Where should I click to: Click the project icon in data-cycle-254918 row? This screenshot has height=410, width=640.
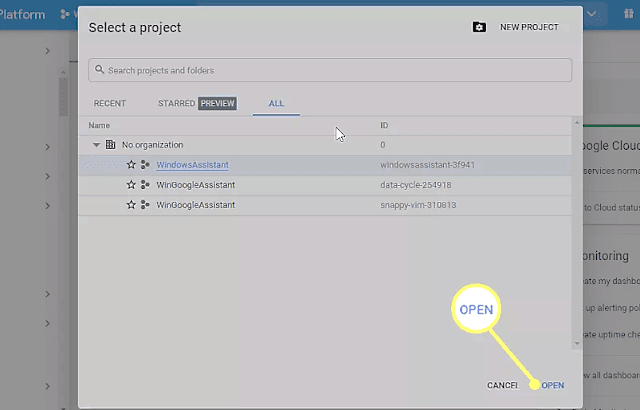[x=145, y=184]
